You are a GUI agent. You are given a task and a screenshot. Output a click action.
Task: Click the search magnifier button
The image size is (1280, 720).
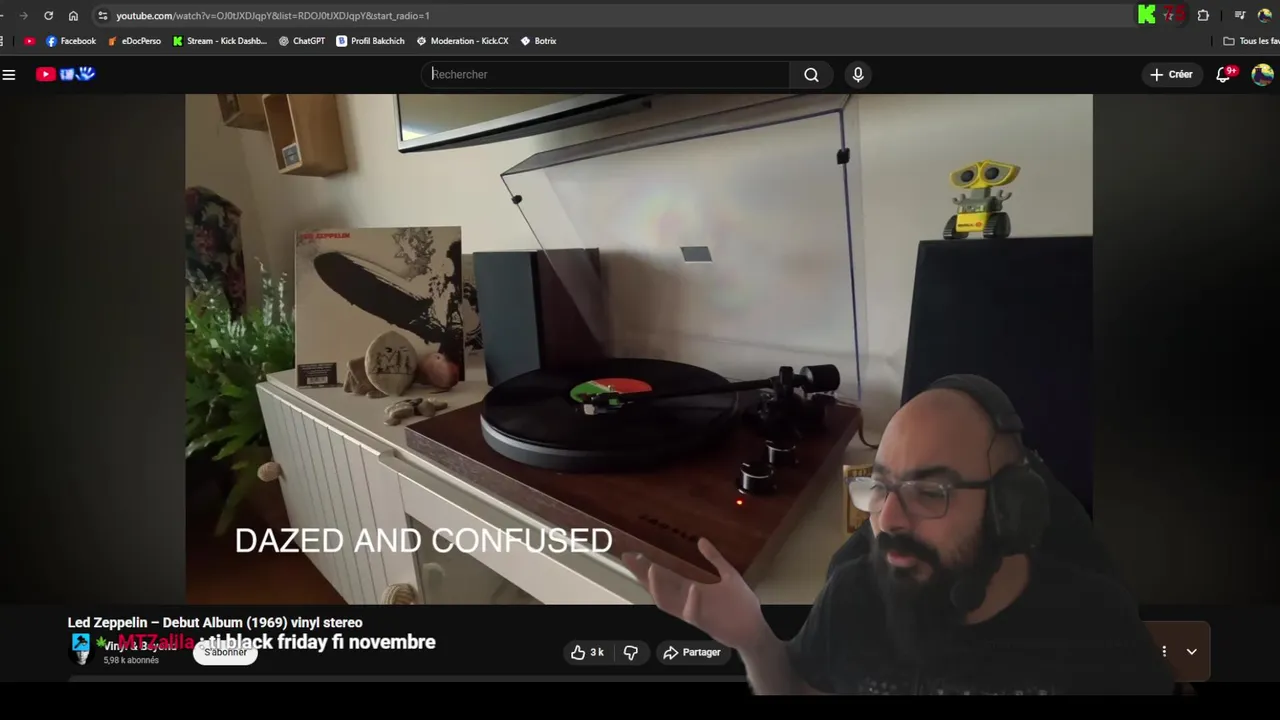[x=811, y=74]
